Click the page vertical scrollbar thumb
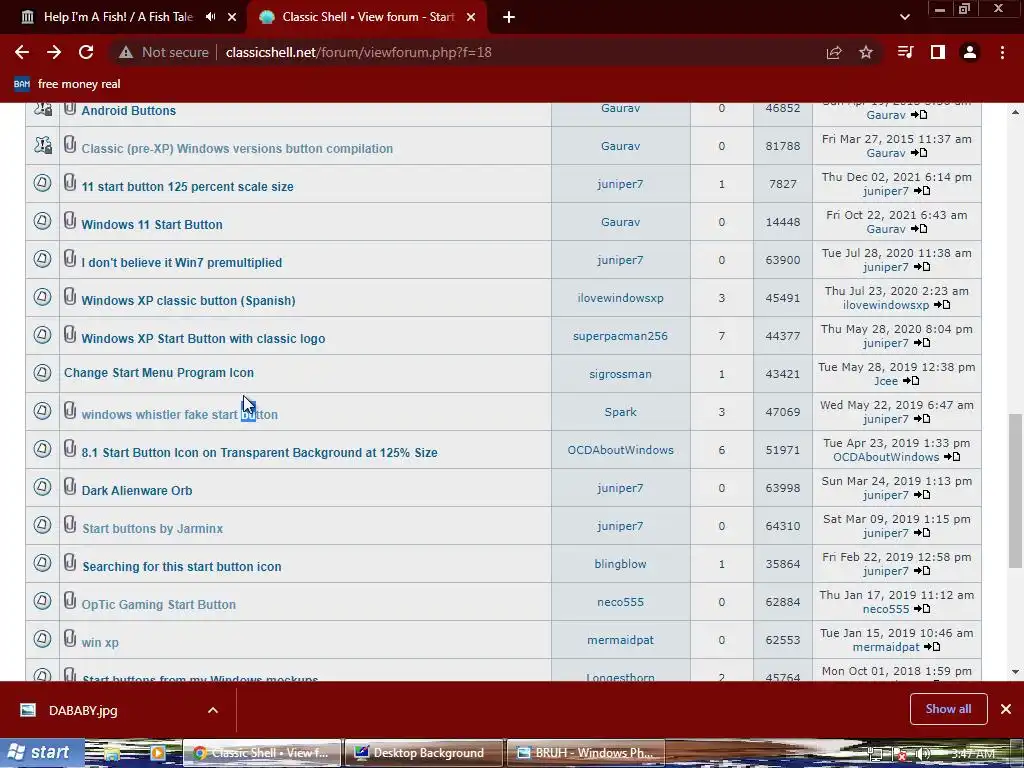The height and width of the screenshot is (768, 1024). point(1015,490)
